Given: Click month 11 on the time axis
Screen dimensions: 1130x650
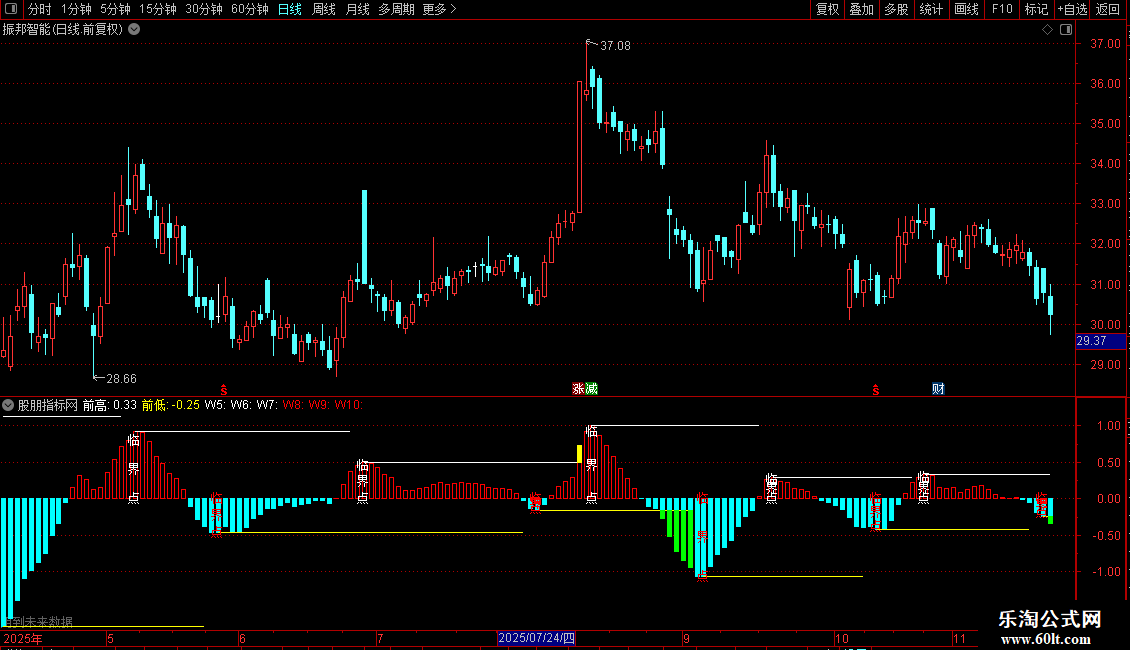Looking at the screenshot, I should (x=959, y=638).
